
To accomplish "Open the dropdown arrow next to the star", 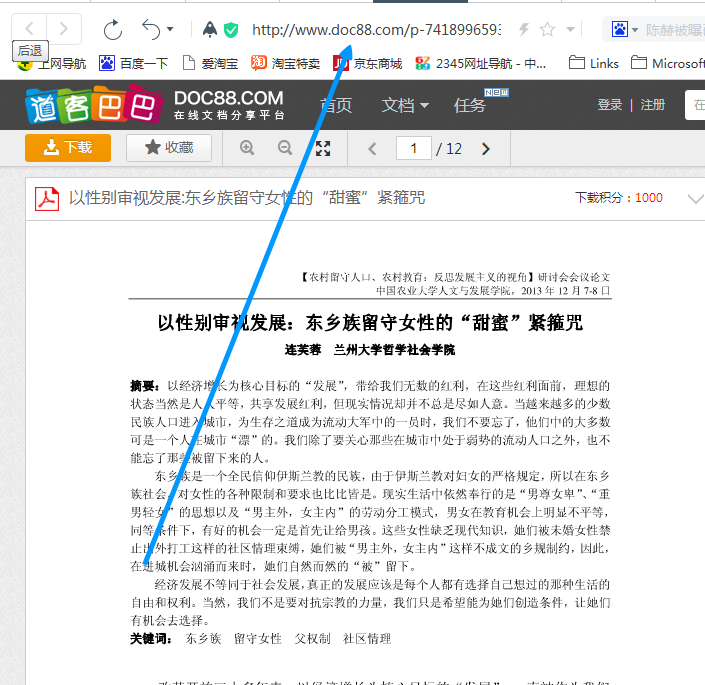I will point(570,30).
